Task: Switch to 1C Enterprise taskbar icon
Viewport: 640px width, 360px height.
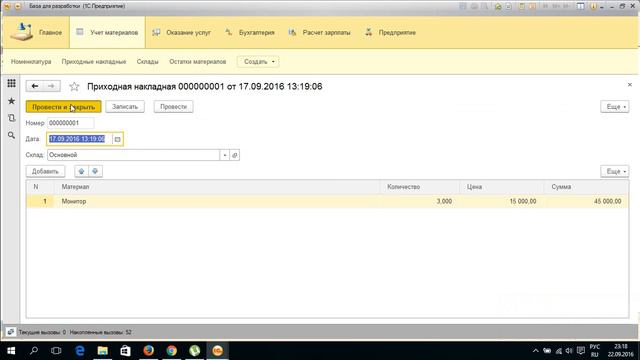Action: pyautogui.click(x=218, y=351)
